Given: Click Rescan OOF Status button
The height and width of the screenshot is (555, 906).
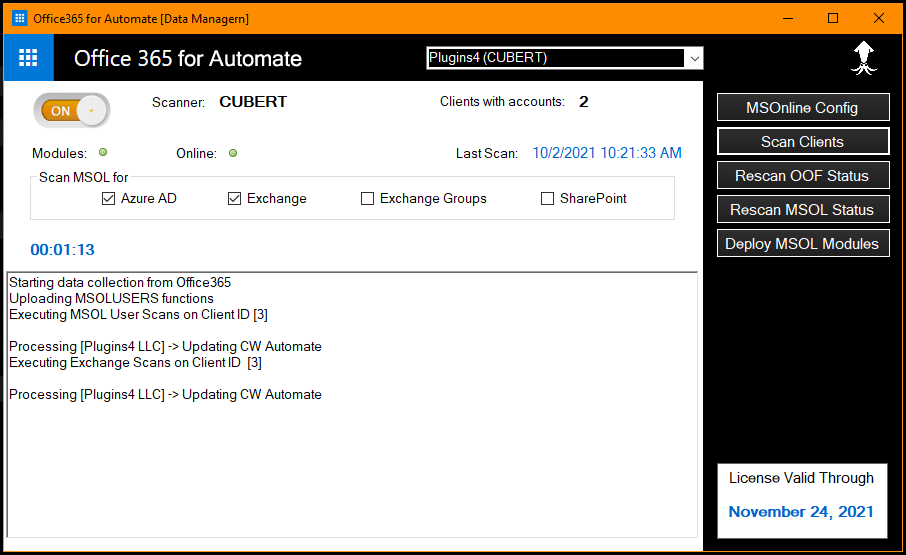Looking at the screenshot, I should (803, 176).
